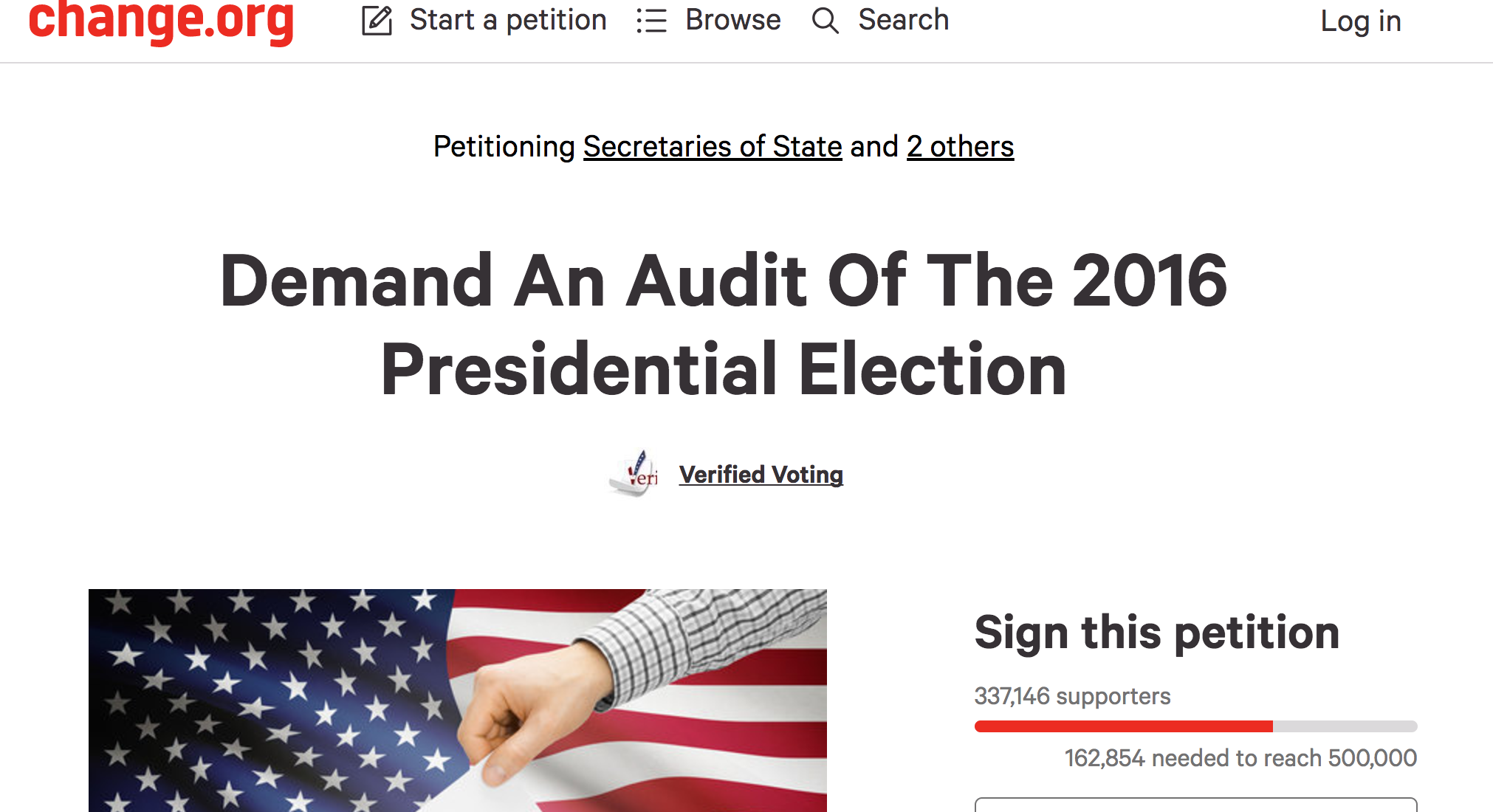
Task: Click the word Petitioning above the title
Action: click(504, 146)
